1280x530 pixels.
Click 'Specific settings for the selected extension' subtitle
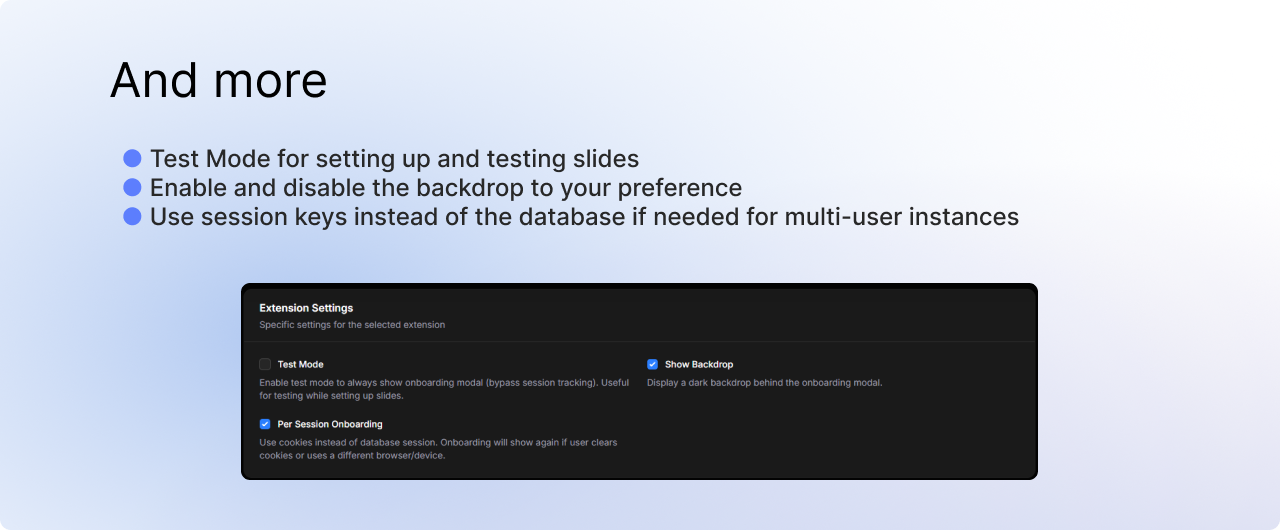[x=352, y=325]
